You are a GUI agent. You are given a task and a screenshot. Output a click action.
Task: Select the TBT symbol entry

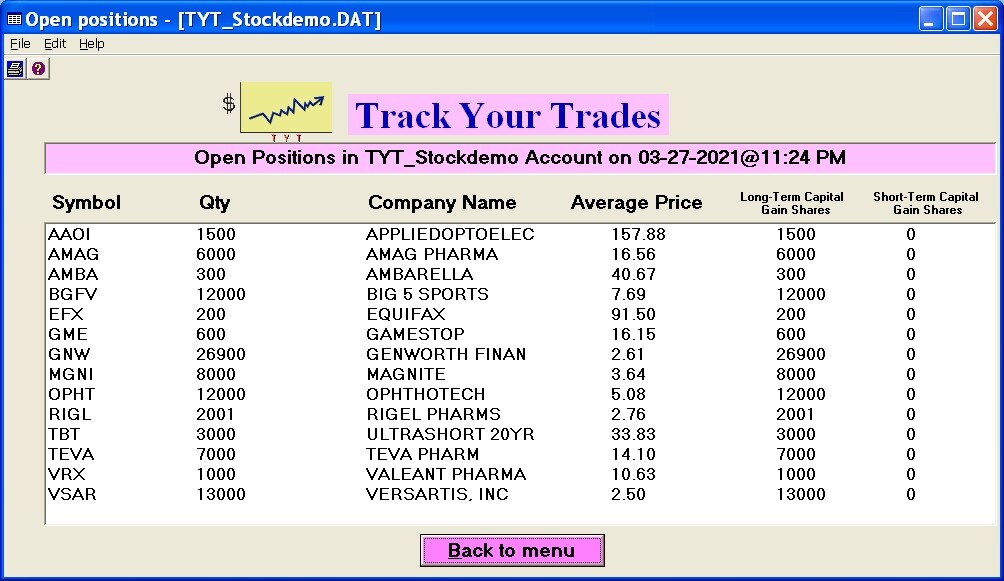click(64, 434)
